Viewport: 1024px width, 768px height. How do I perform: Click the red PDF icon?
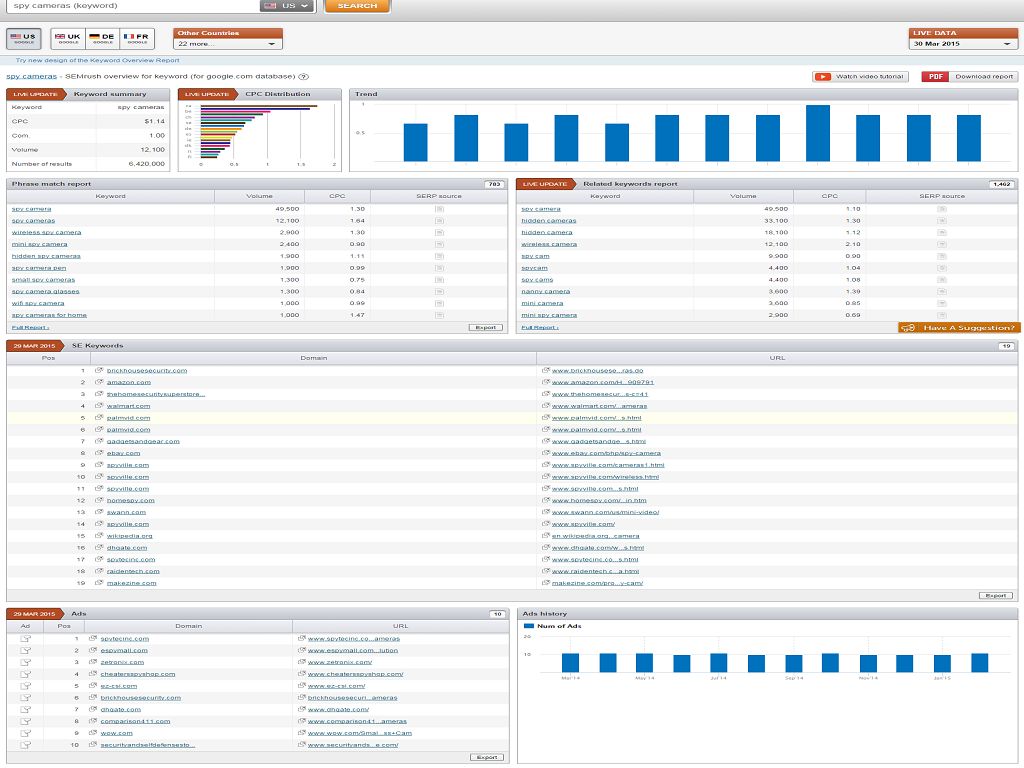934,76
